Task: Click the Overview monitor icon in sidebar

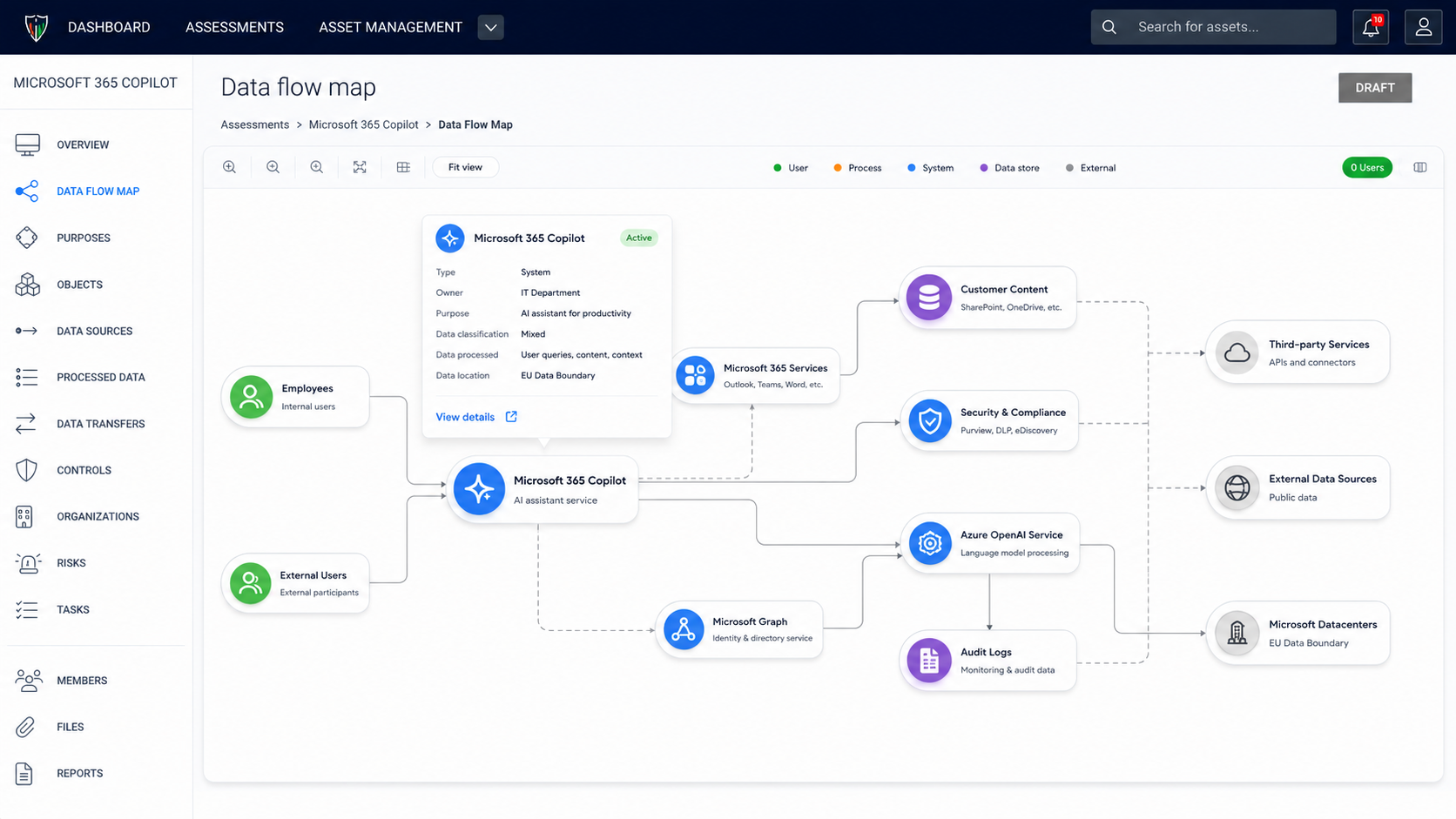Action: click(x=27, y=144)
